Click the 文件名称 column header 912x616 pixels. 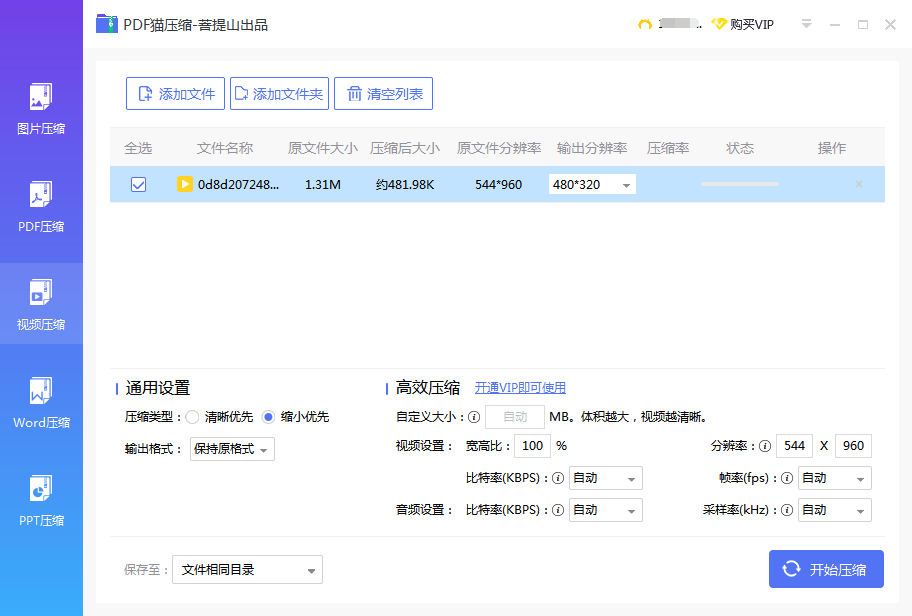pos(225,148)
